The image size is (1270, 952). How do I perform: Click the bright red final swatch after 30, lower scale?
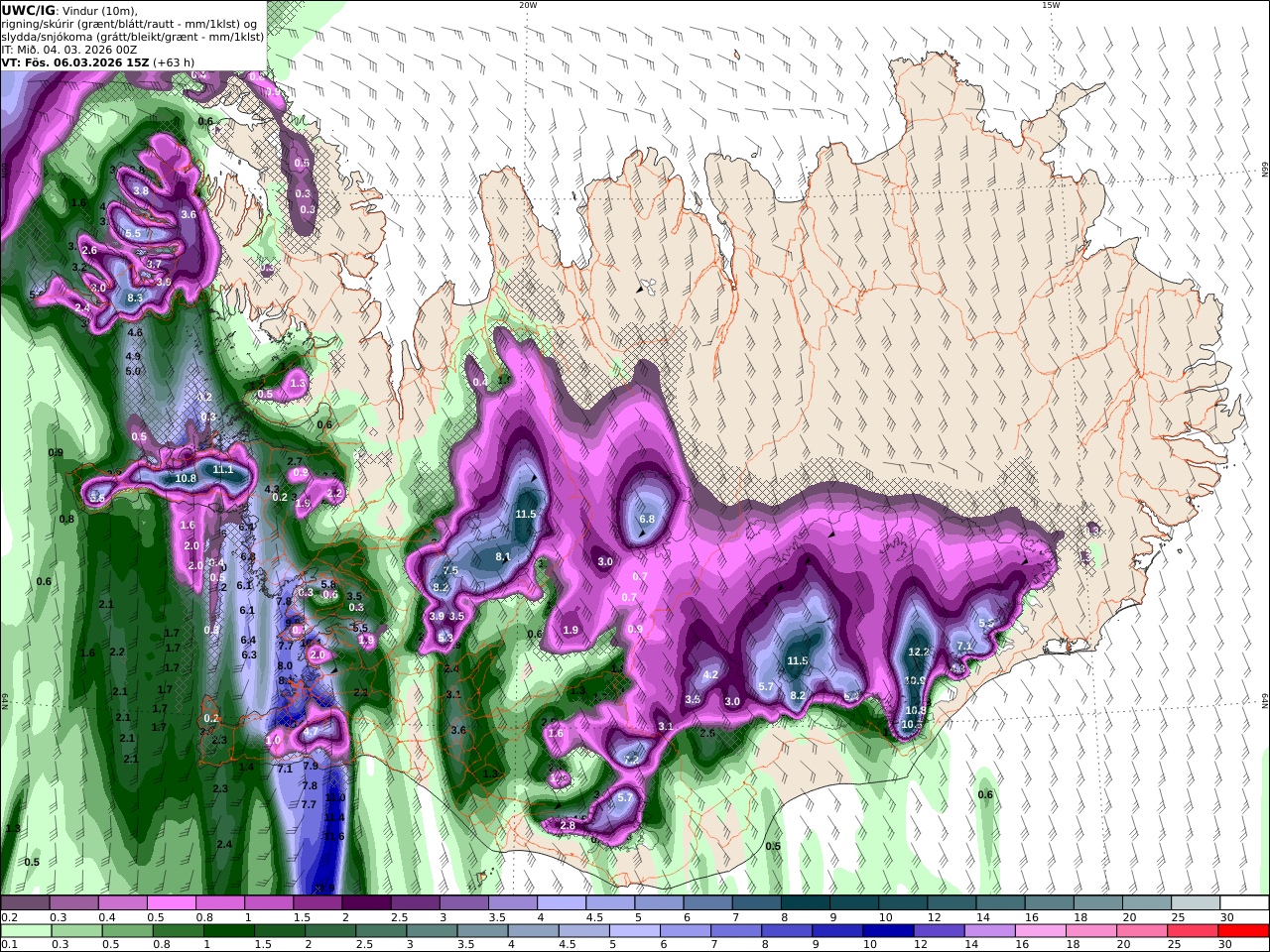(1245, 931)
